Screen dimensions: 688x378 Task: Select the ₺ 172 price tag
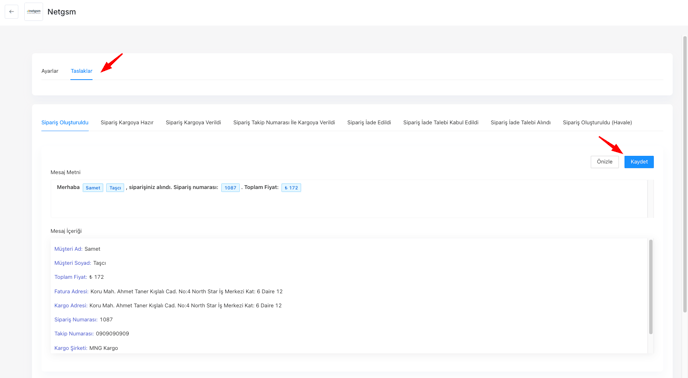[x=291, y=188]
